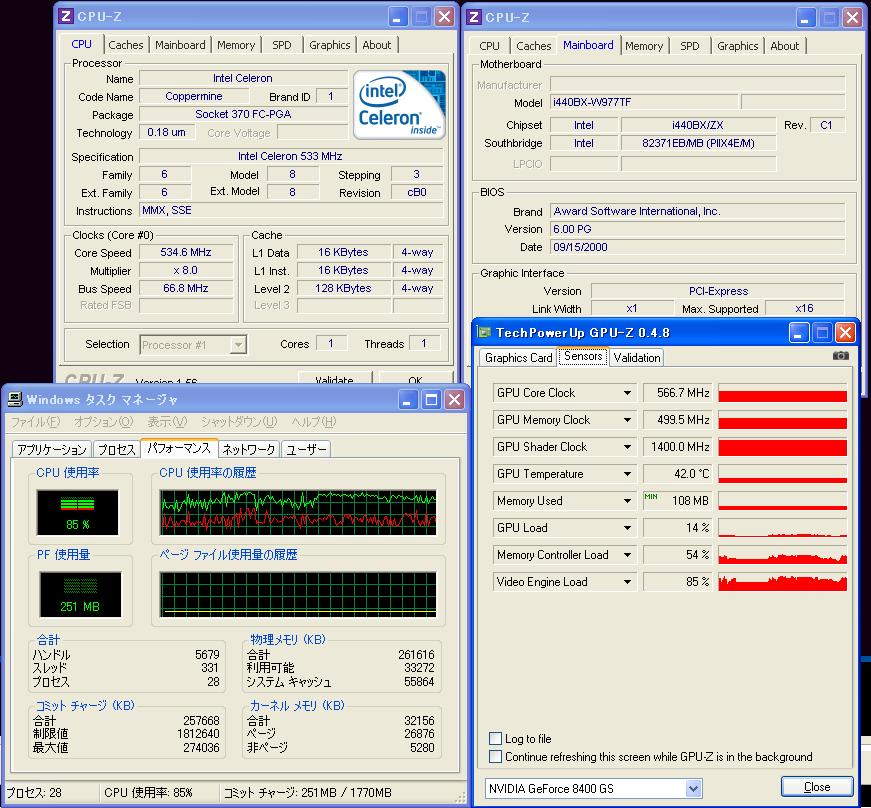Screen dimensions: 871x808
Task: Click the left CPU-Z window's Z icon
Action: [66, 16]
